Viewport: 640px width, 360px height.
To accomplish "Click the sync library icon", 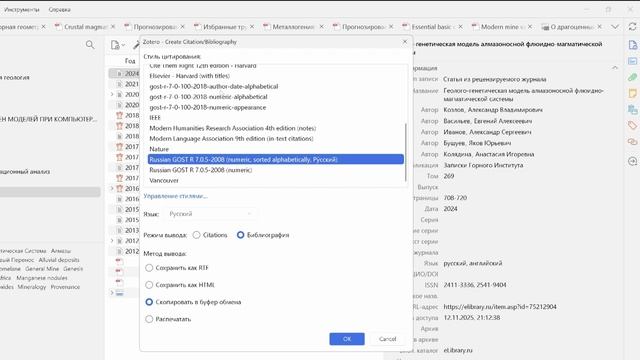I will tap(632, 27).
